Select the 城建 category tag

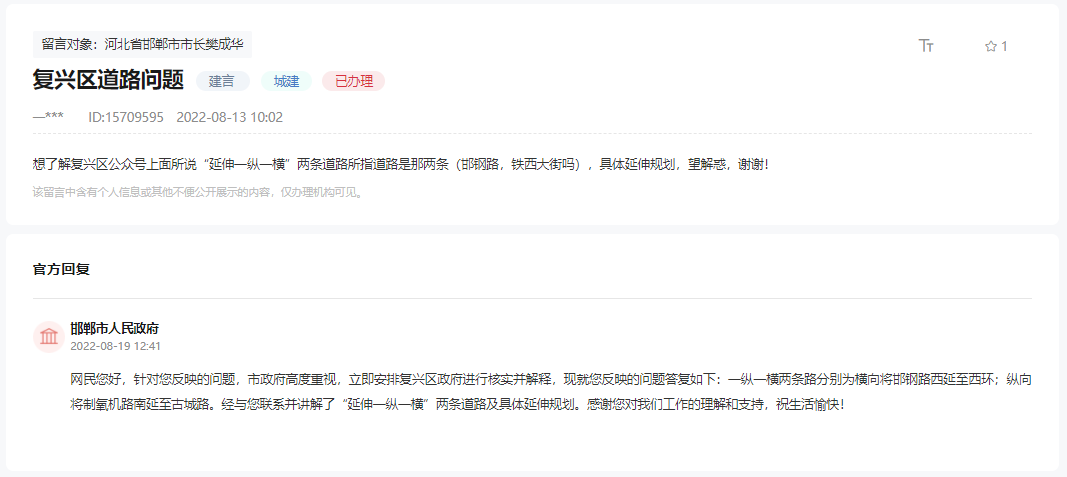click(x=286, y=81)
